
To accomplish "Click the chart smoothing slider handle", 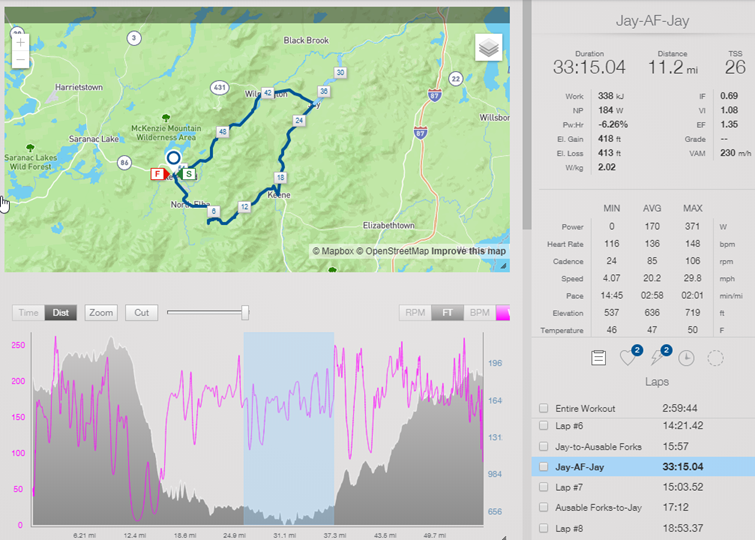I will tap(245, 313).
